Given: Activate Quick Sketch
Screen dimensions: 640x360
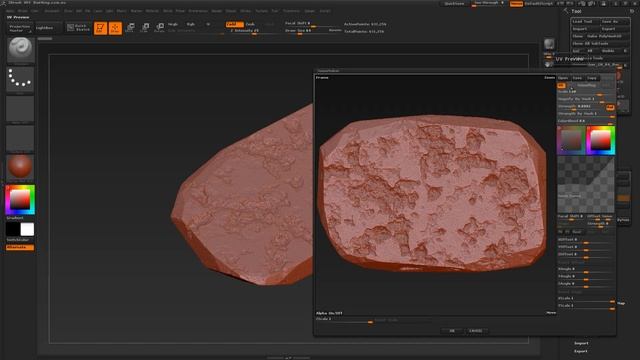Looking at the screenshot, I should tap(78, 28).
